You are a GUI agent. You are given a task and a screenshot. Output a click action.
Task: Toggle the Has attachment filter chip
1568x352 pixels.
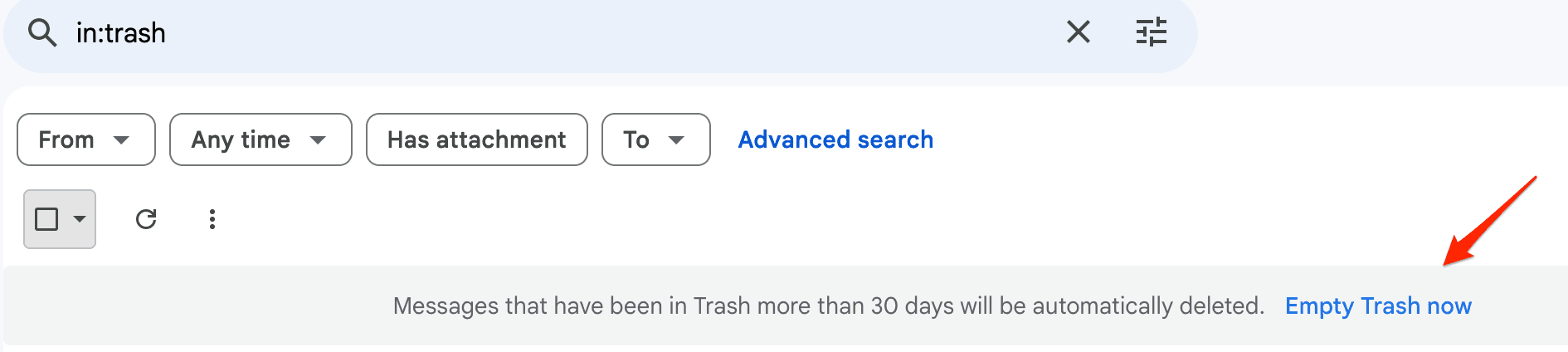click(476, 139)
